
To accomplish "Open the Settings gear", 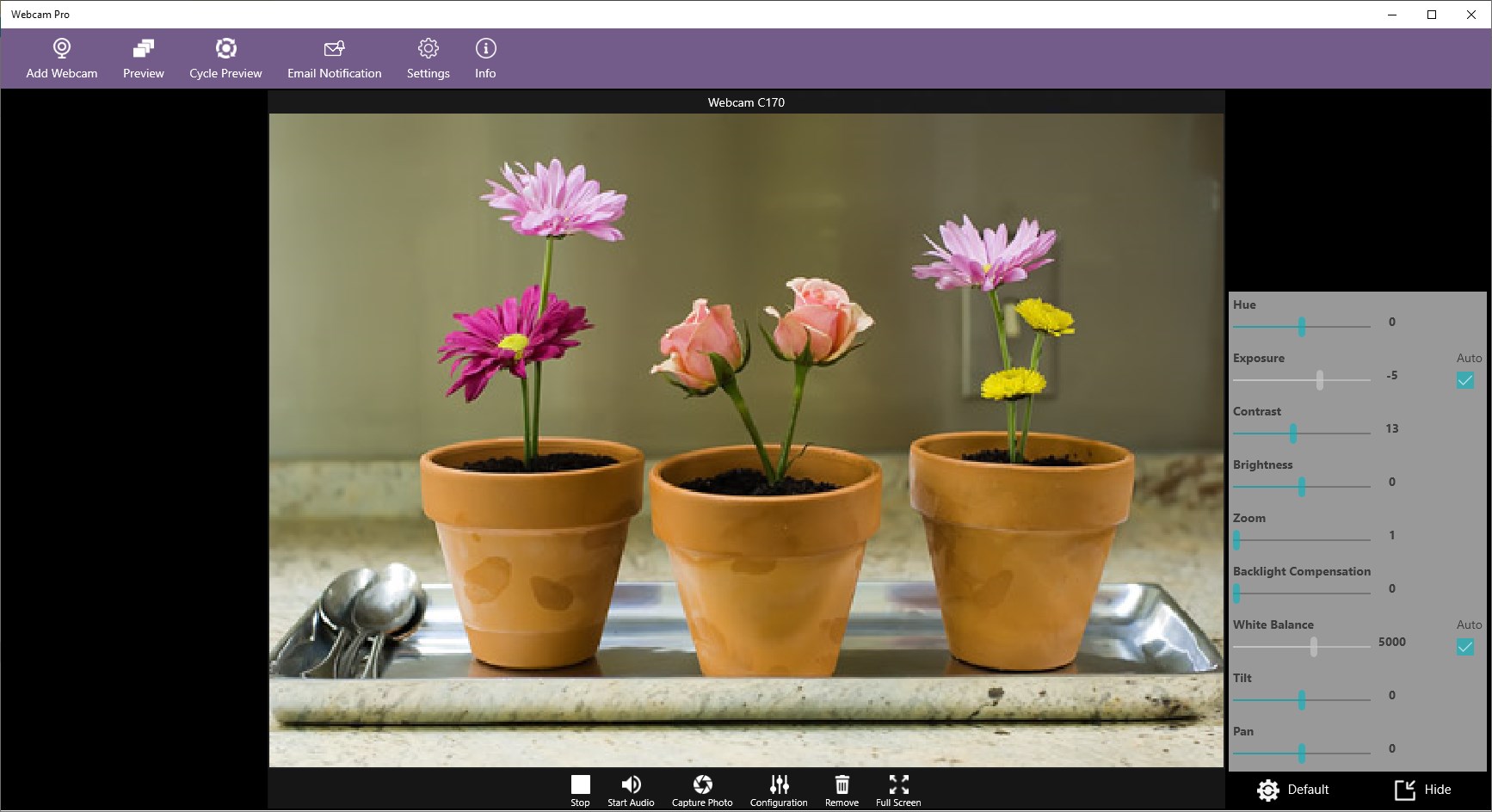I will pyautogui.click(x=428, y=57).
